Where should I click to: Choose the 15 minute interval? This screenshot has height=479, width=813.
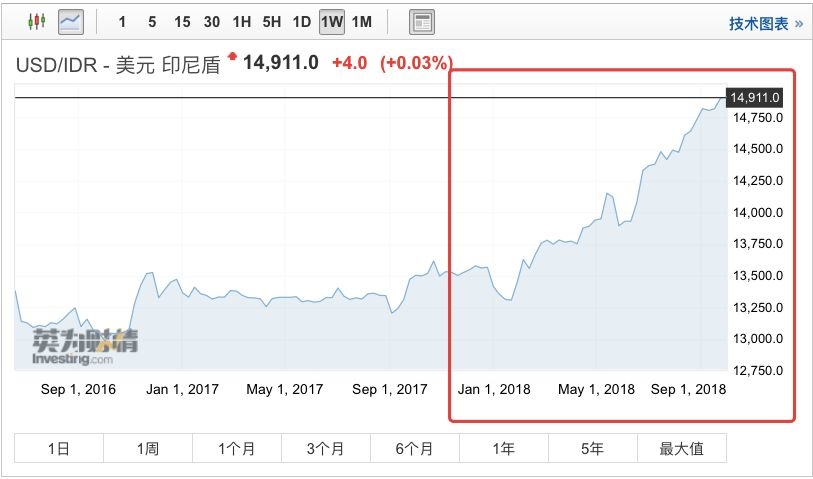tap(182, 22)
